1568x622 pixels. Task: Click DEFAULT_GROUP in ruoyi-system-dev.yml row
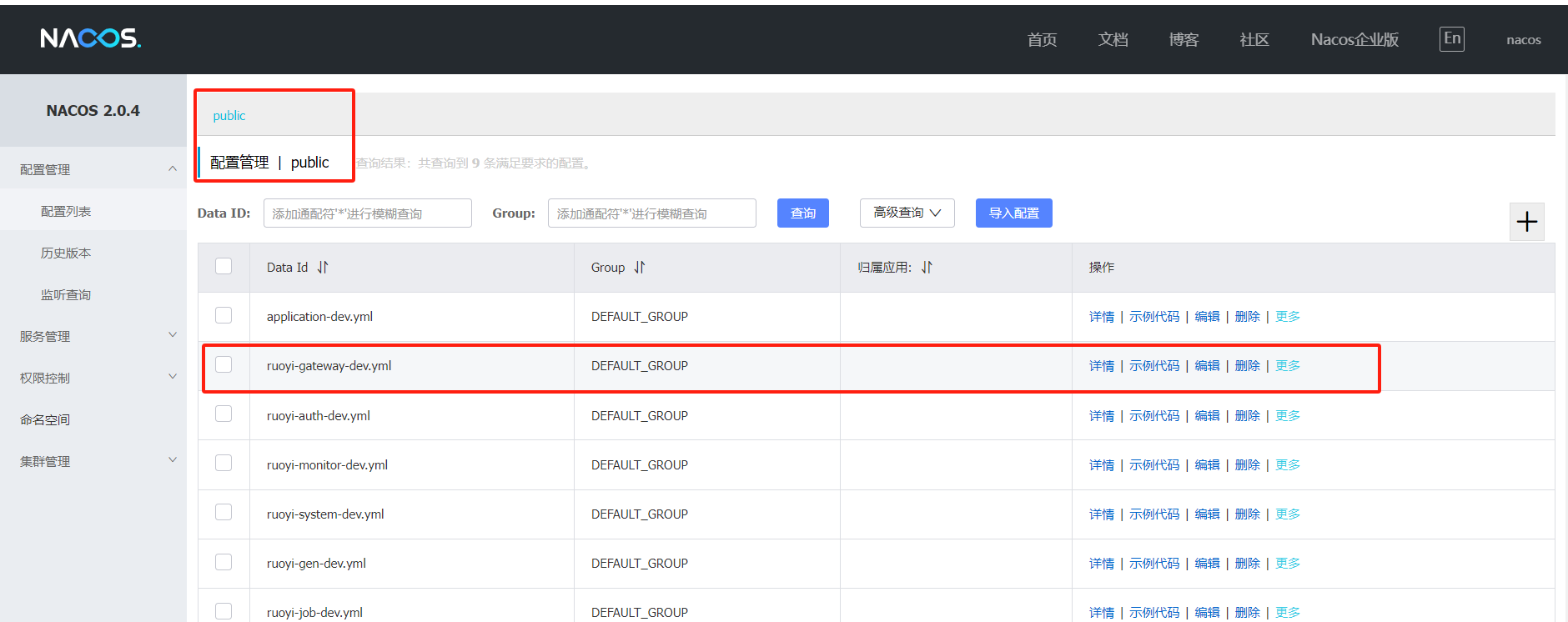[x=640, y=514]
